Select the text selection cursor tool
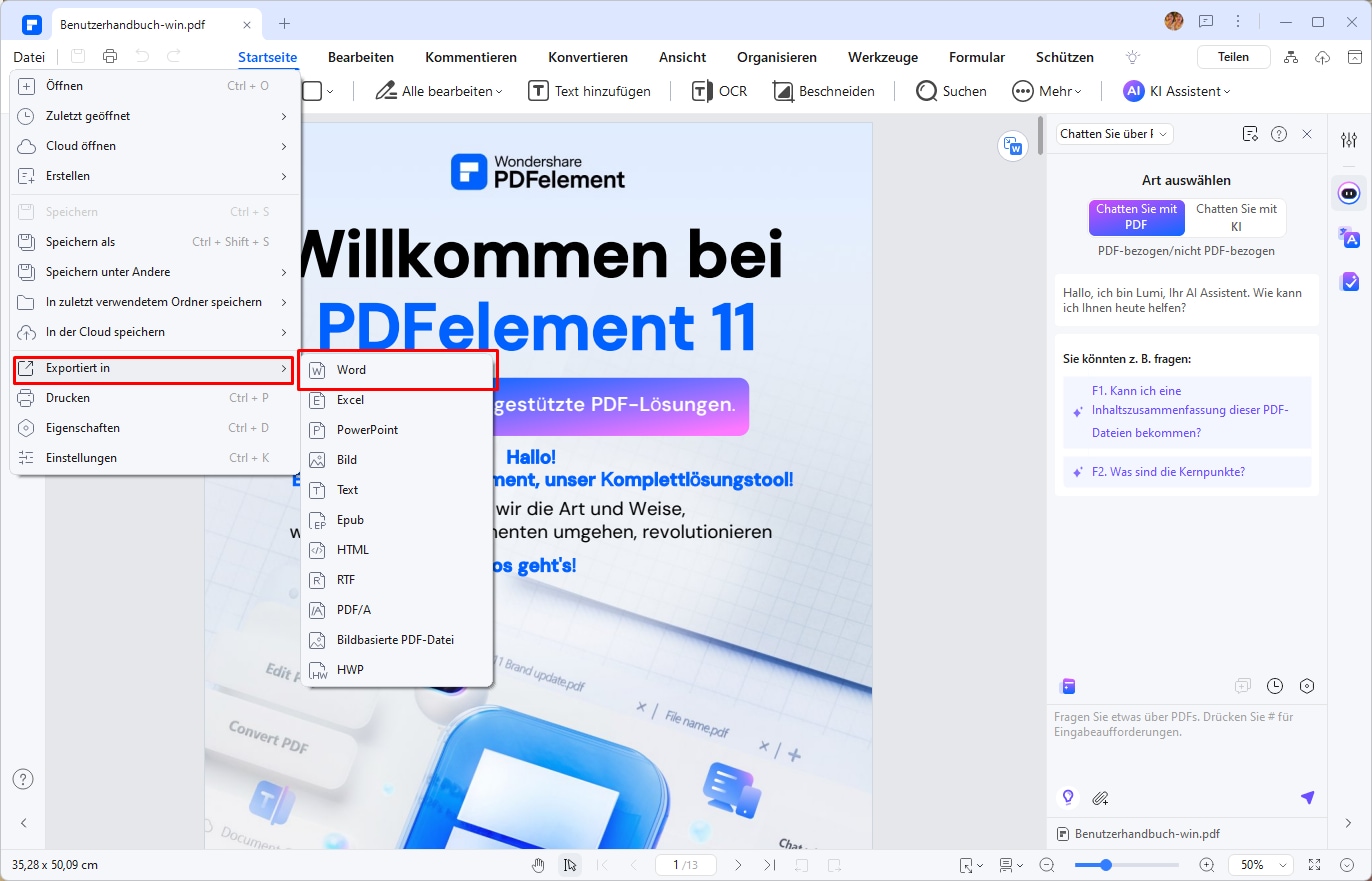Screen dimensions: 1372x881 click(x=569, y=864)
